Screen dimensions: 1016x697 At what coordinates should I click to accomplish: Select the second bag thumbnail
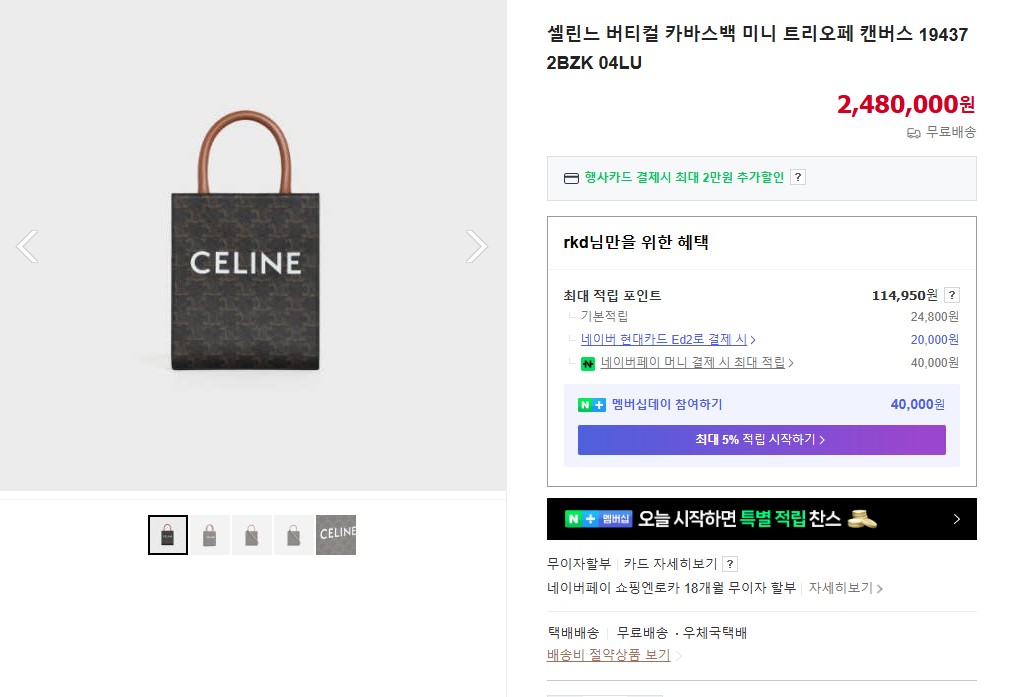(x=209, y=535)
